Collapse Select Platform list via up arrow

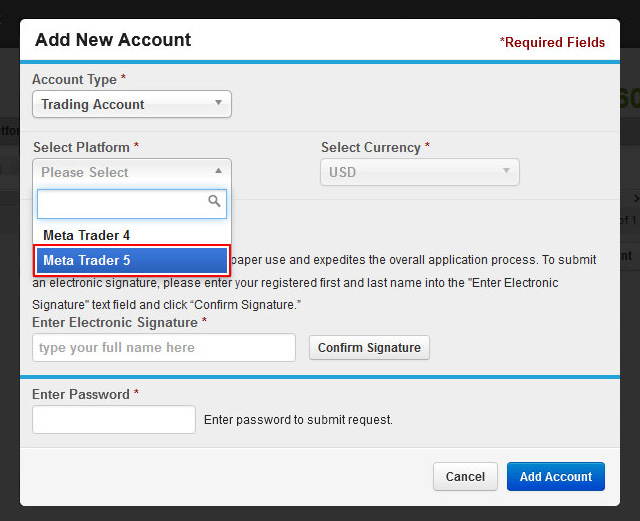tap(218, 171)
